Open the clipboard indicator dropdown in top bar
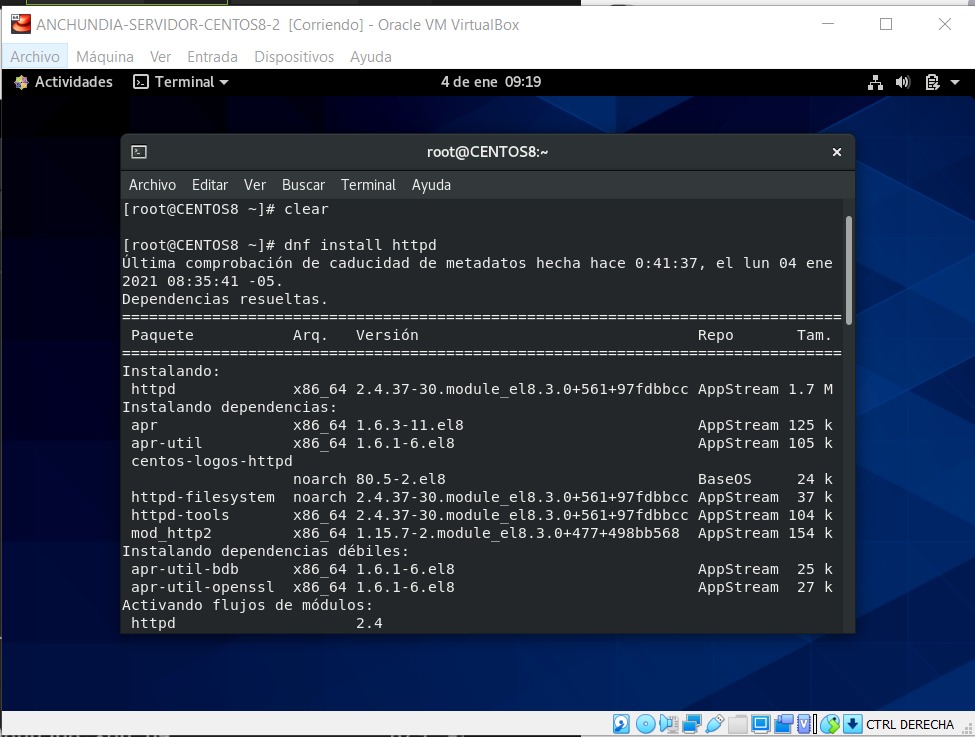 [x=930, y=82]
